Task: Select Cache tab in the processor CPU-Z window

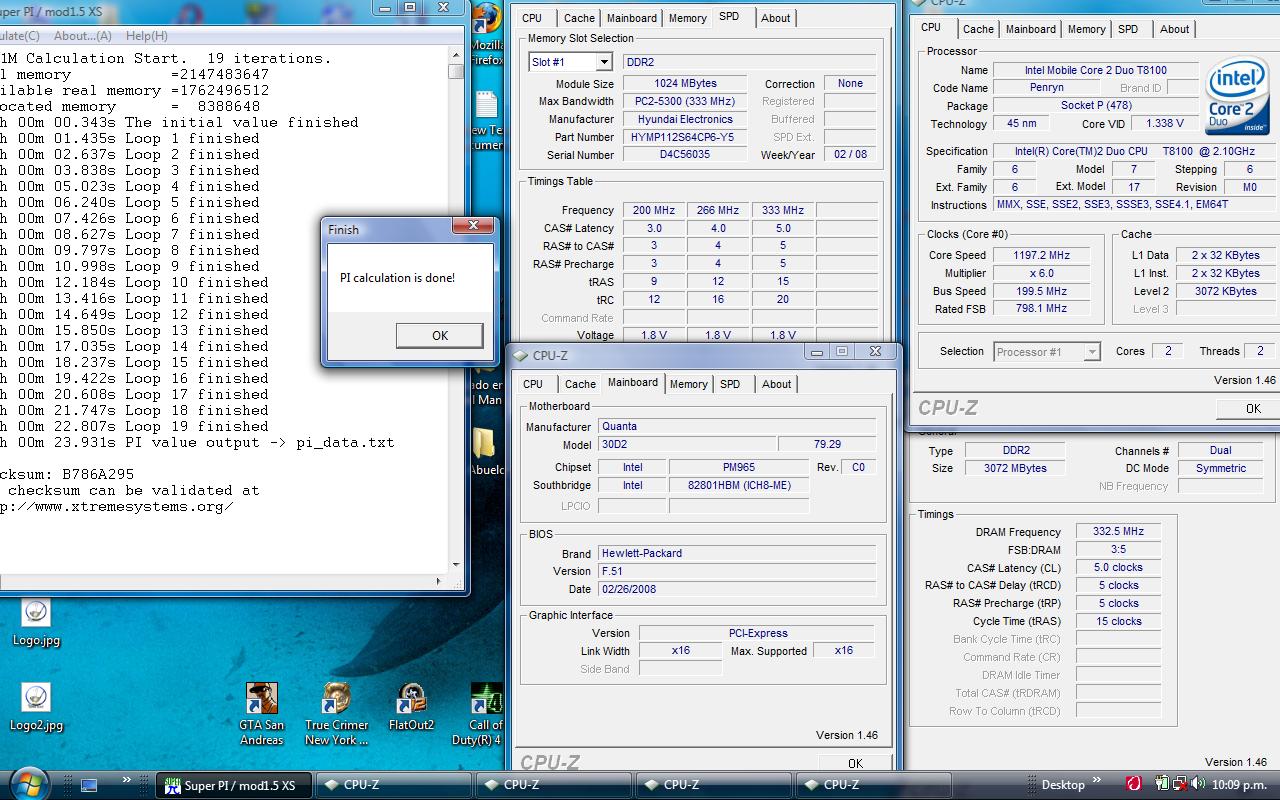Action: (979, 29)
